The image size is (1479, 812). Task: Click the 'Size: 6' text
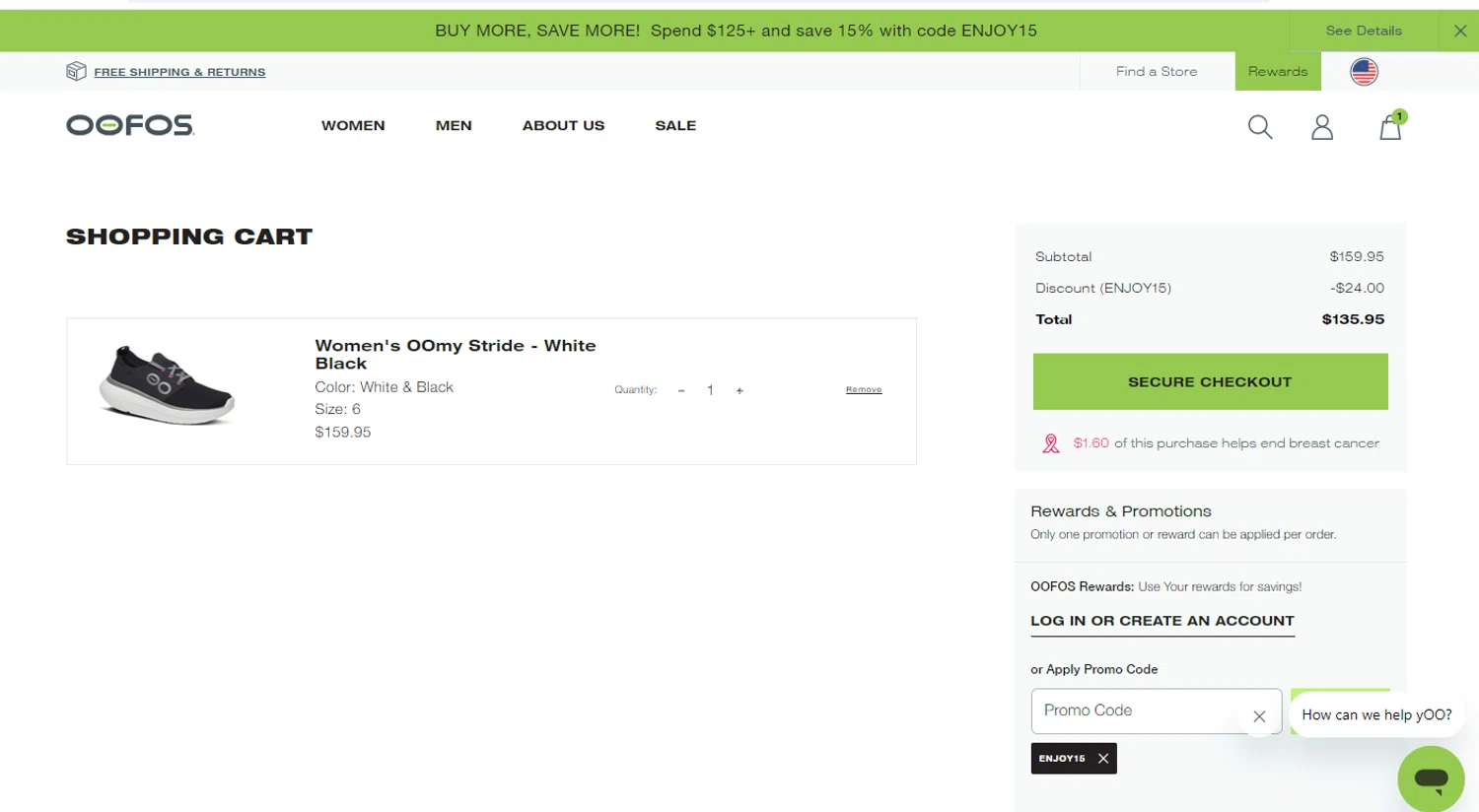coord(337,409)
